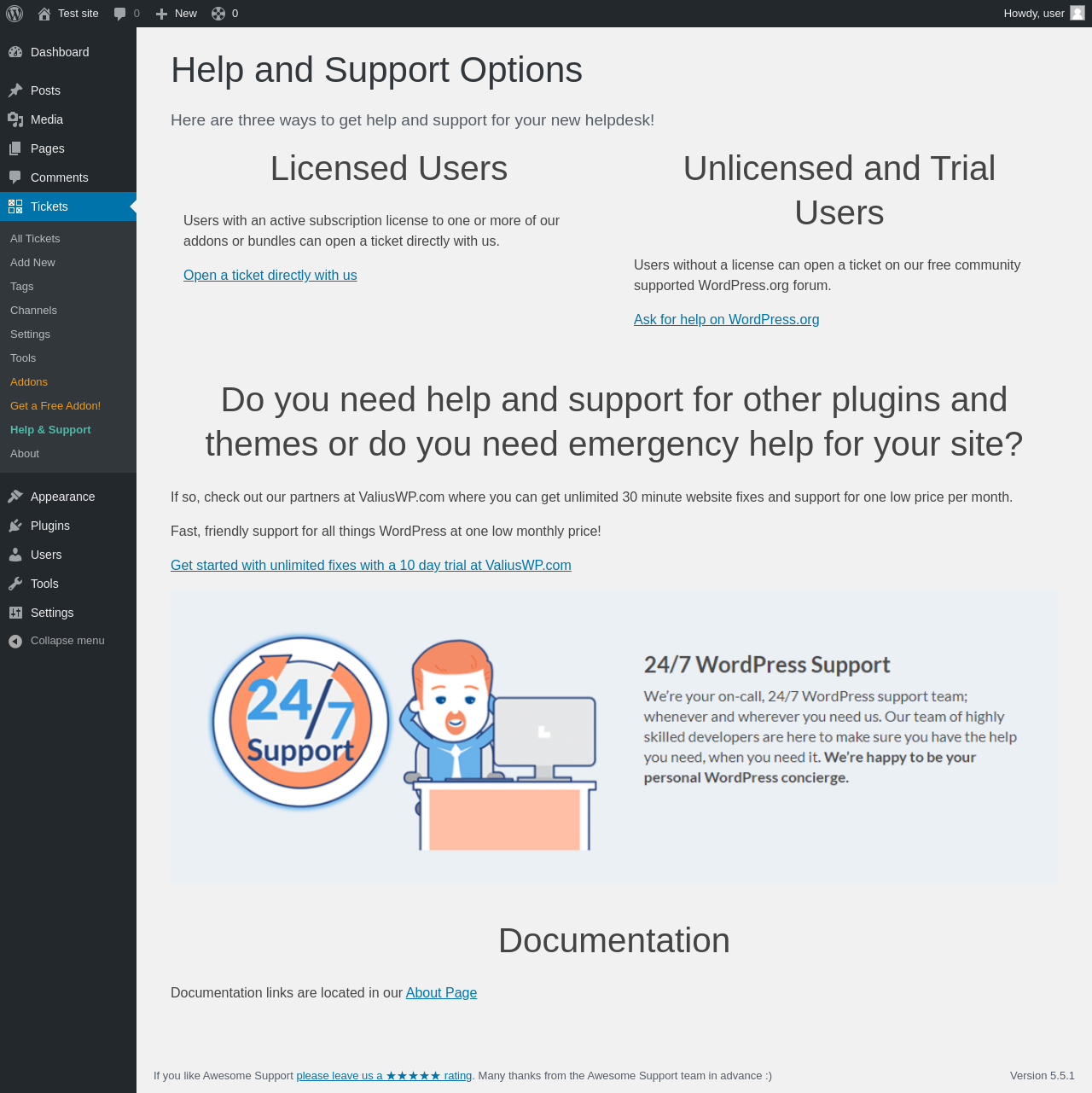1092x1093 pixels.
Task: Click the Users person icon
Action: click(15, 555)
